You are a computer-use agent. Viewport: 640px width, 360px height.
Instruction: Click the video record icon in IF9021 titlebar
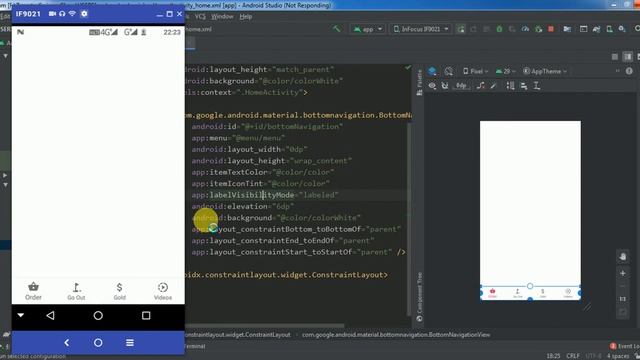pos(52,13)
